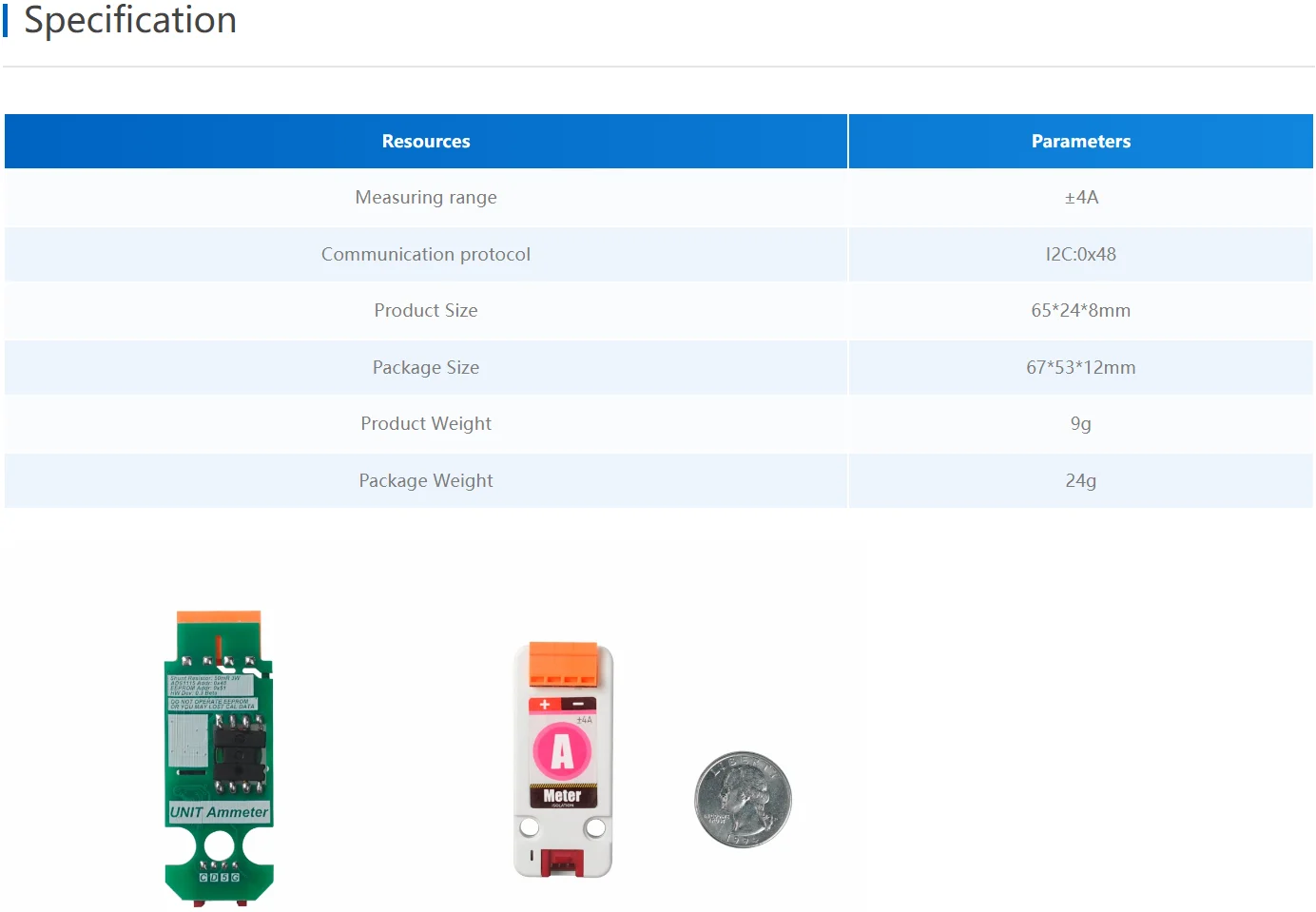Viewport: 1316px width, 912px height.
Task: Click the quarter coin image
Action: 743,800
